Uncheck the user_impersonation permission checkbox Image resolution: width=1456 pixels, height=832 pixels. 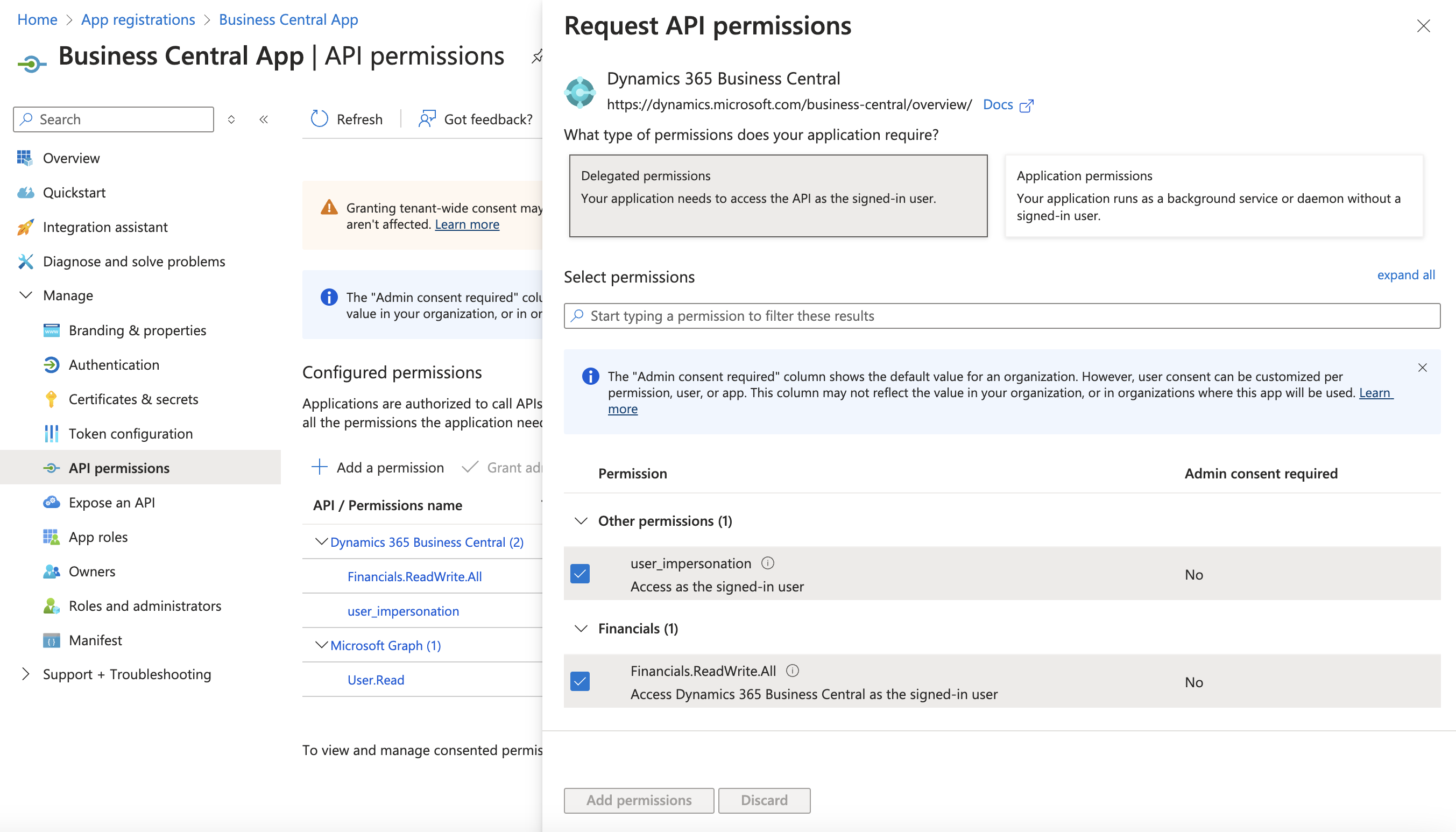click(580, 574)
